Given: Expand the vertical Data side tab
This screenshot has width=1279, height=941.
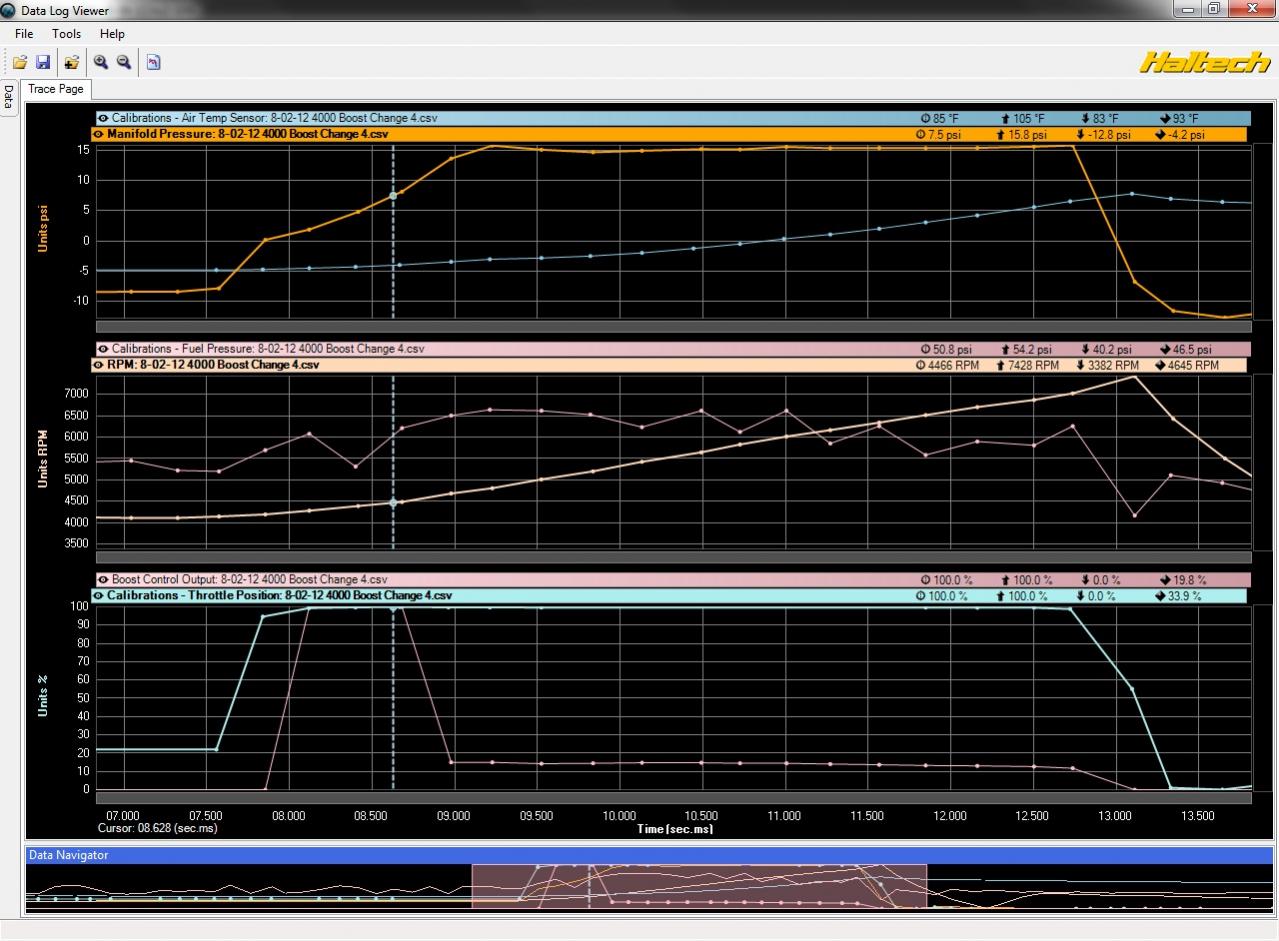Looking at the screenshot, I should click(x=8, y=98).
